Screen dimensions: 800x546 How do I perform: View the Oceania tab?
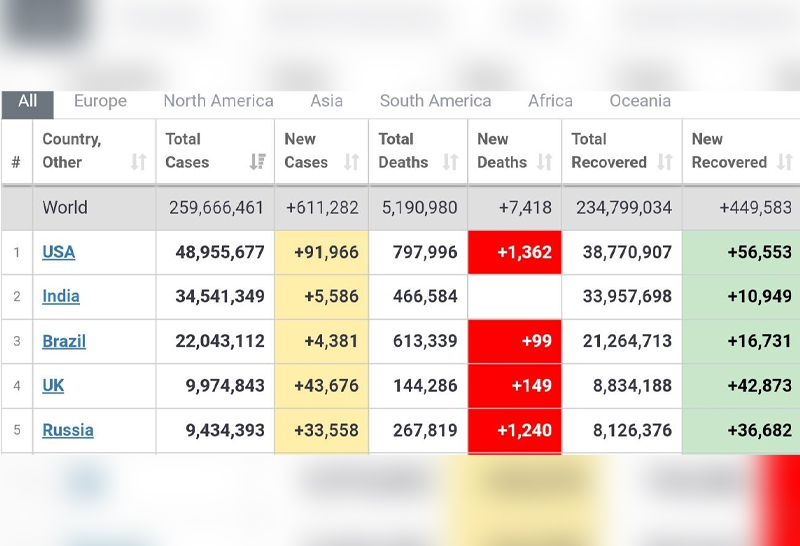640,101
